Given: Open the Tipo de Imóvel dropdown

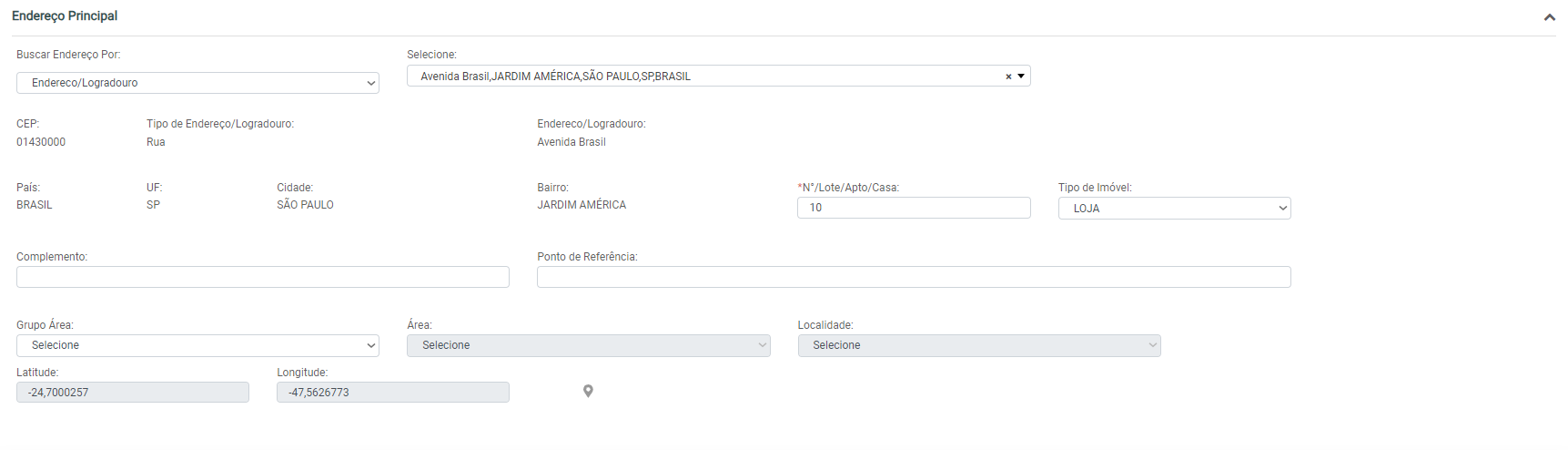Looking at the screenshot, I should point(1174,209).
